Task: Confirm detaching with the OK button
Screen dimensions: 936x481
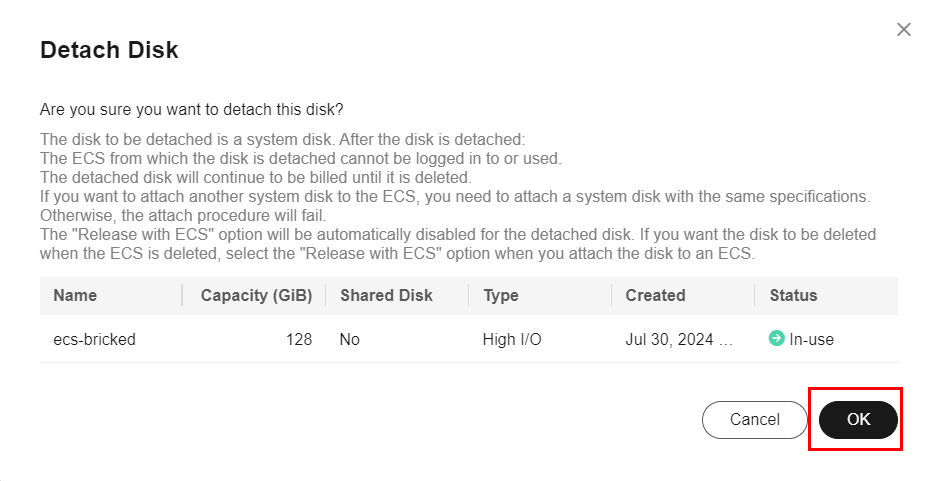Action: click(858, 420)
